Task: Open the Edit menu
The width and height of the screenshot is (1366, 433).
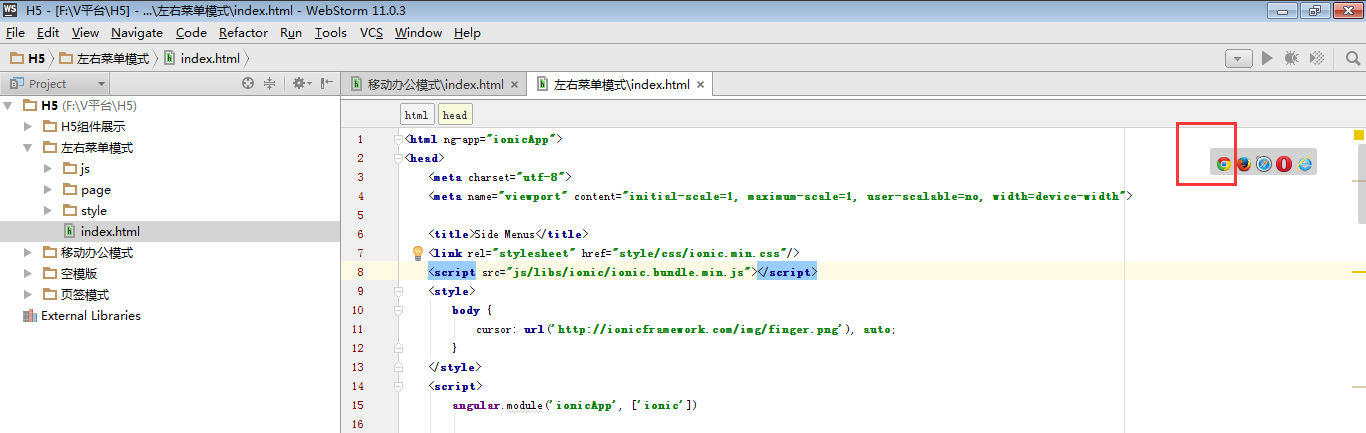Action: (48, 33)
